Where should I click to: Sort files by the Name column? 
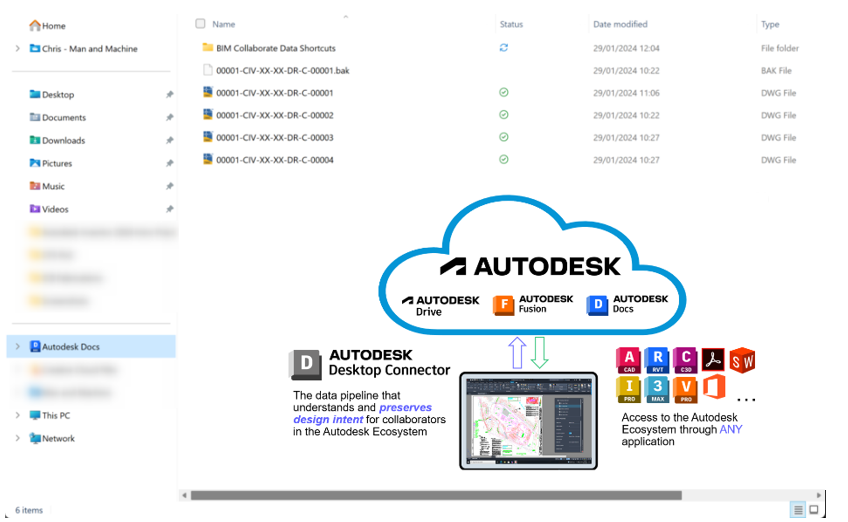[x=223, y=24]
